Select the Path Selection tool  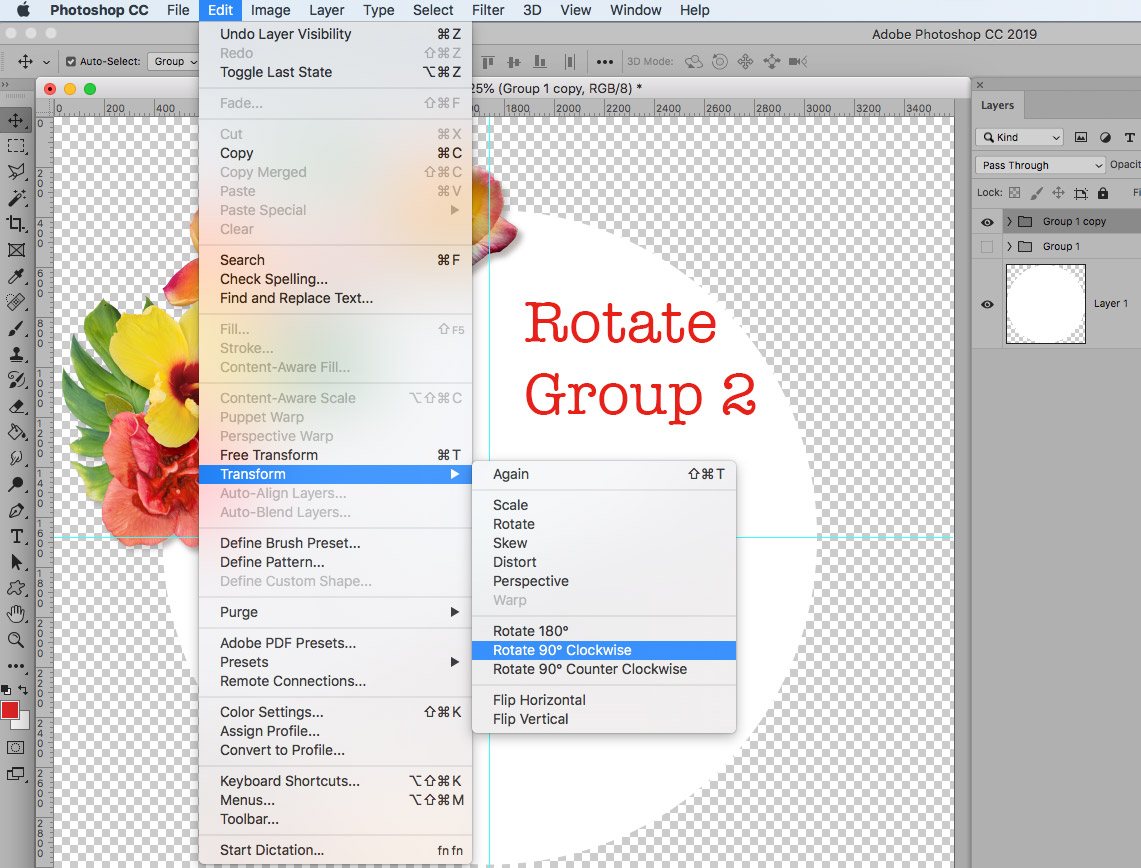tap(15, 562)
